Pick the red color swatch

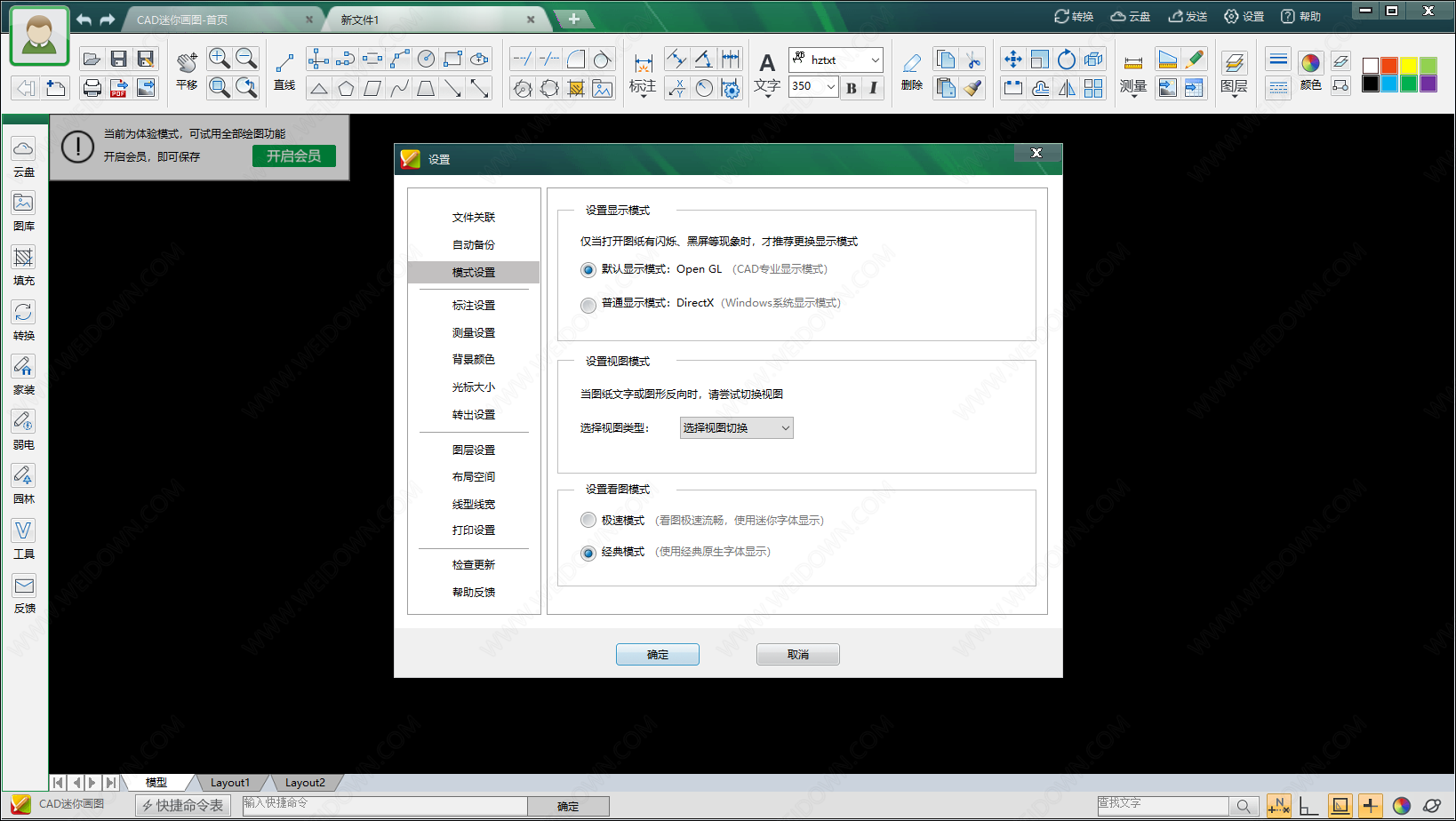point(1389,65)
